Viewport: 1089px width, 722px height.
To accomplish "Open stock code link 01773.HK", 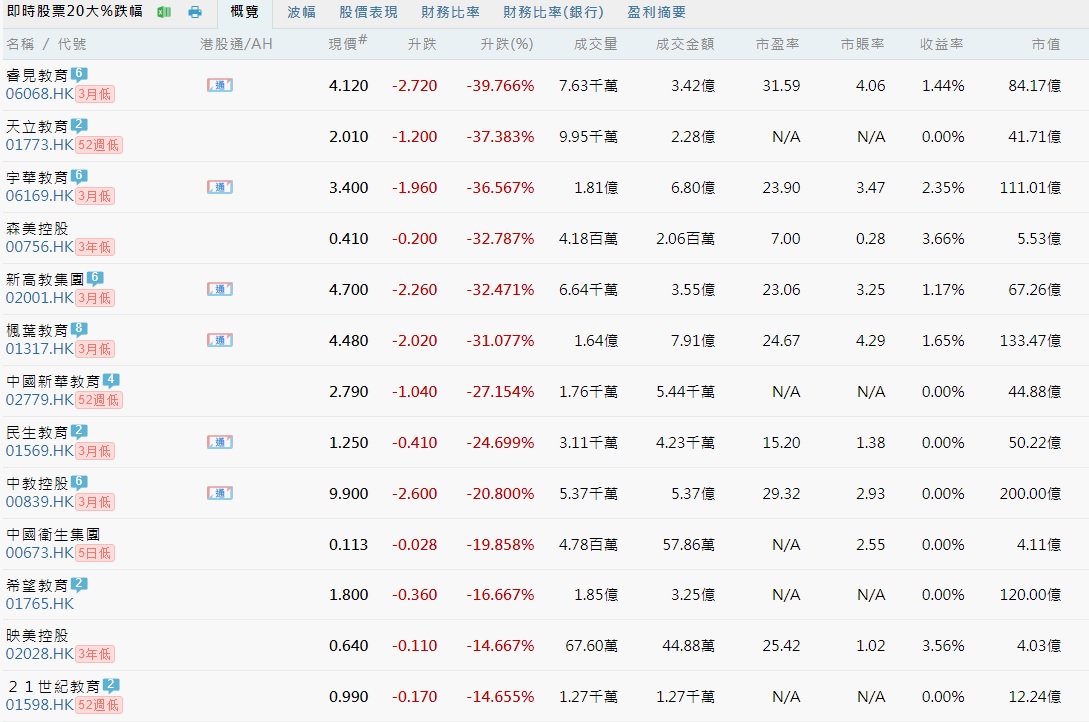I will click(40, 145).
